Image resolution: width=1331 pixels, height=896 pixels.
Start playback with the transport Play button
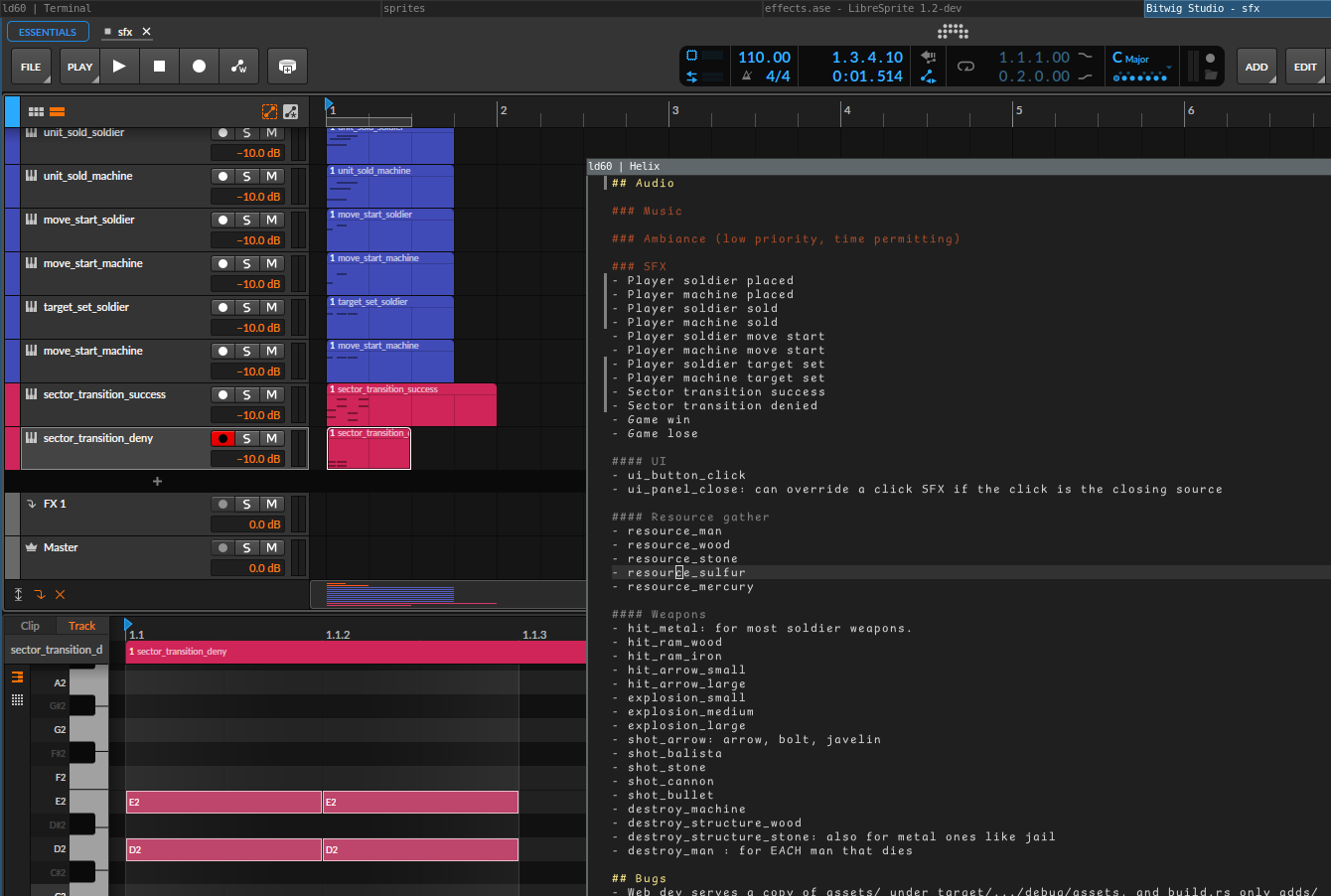pos(119,67)
